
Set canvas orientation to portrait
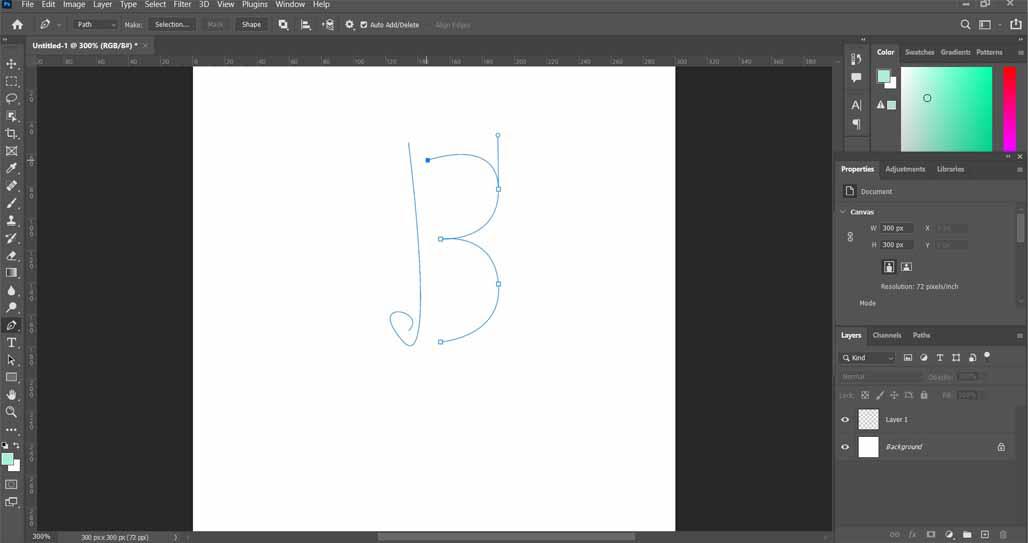[x=889, y=267]
